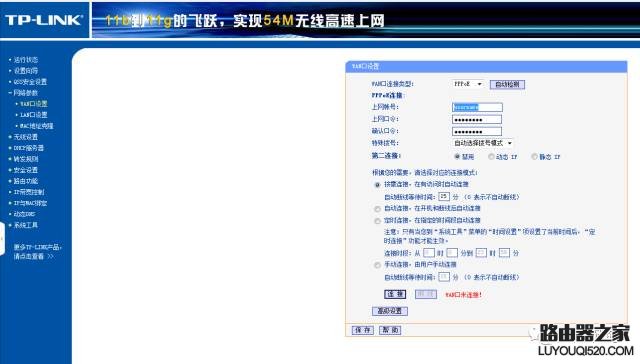Click the start minute field of 连接时段

click(x=452, y=253)
